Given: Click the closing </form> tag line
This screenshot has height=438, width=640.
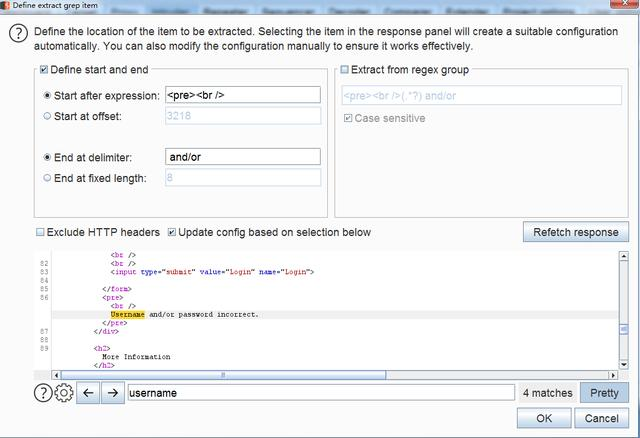Looking at the screenshot, I should click(117, 289).
